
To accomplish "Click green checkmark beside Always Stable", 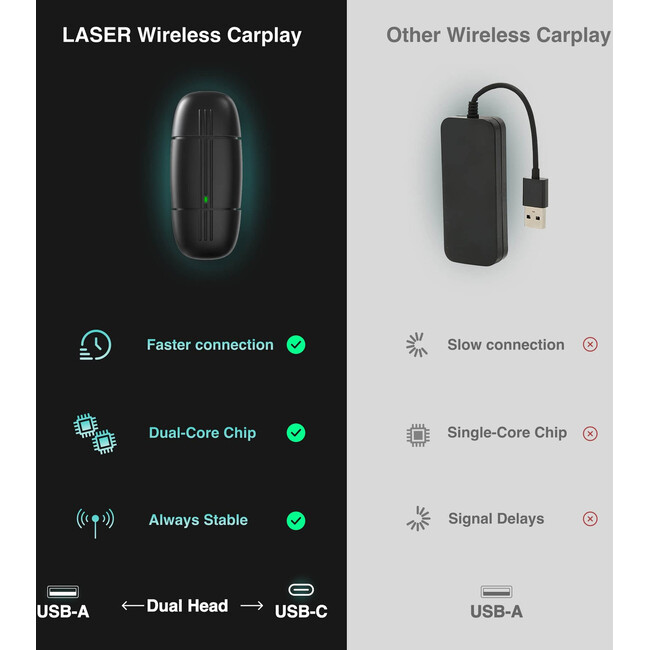I will pos(296,521).
